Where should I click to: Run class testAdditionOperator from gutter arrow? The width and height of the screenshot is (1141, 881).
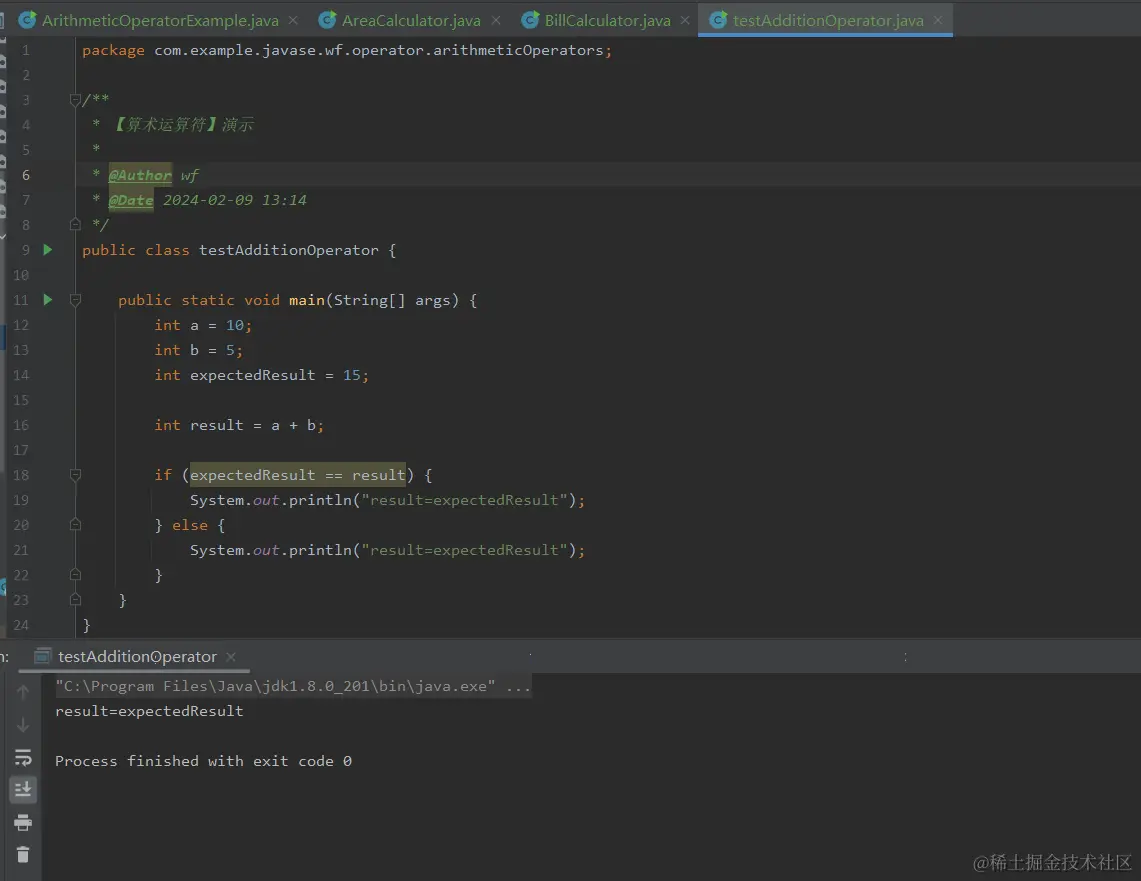(47, 250)
